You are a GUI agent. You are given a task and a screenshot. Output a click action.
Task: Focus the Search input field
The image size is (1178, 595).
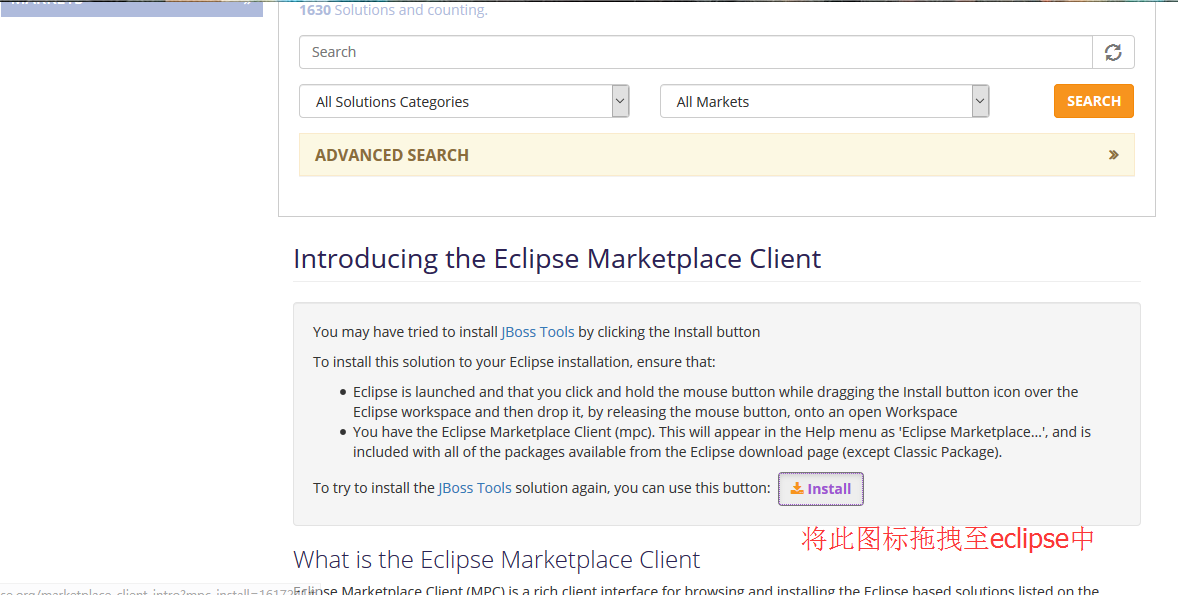[x=696, y=52]
